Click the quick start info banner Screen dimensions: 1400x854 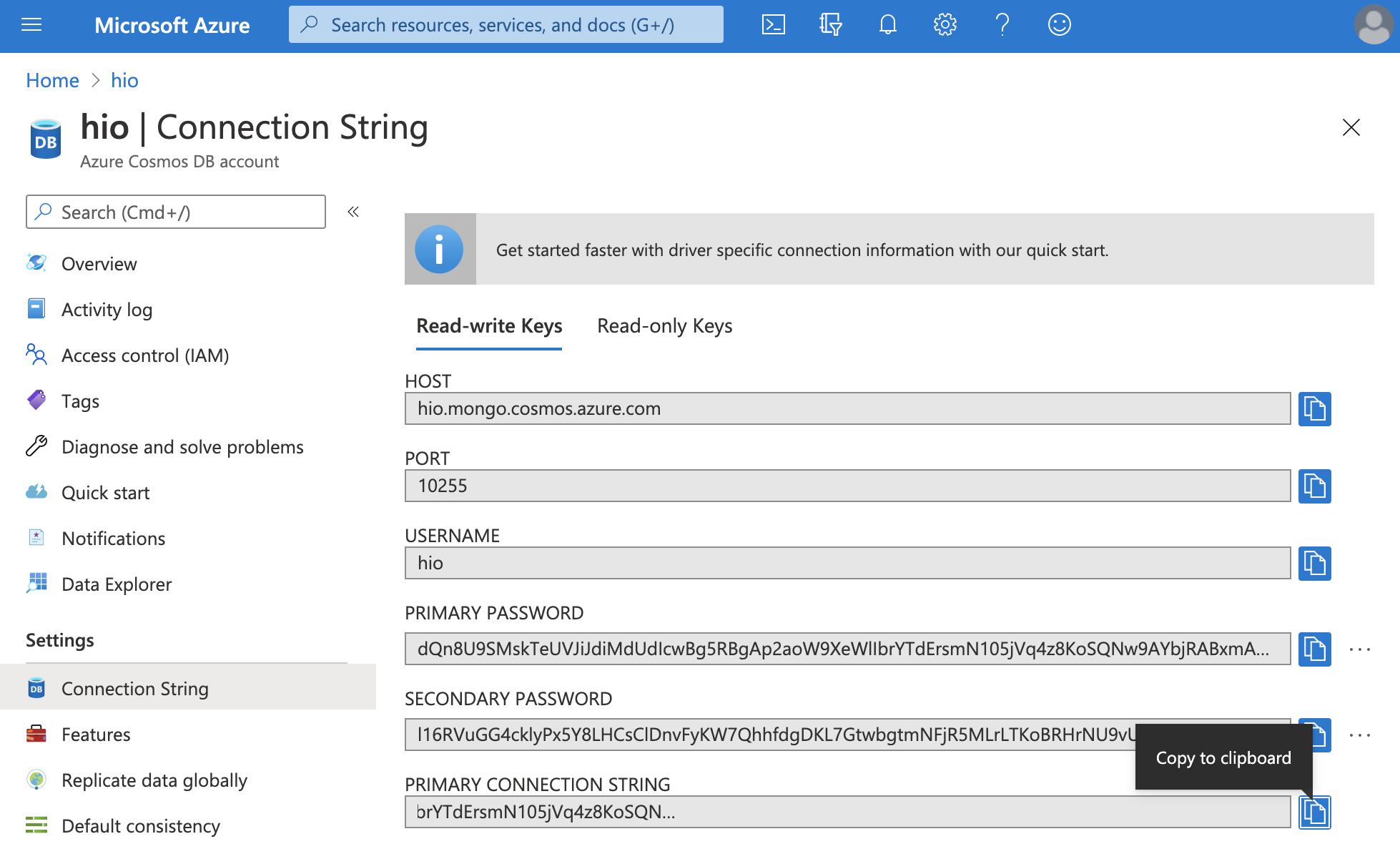(x=889, y=249)
